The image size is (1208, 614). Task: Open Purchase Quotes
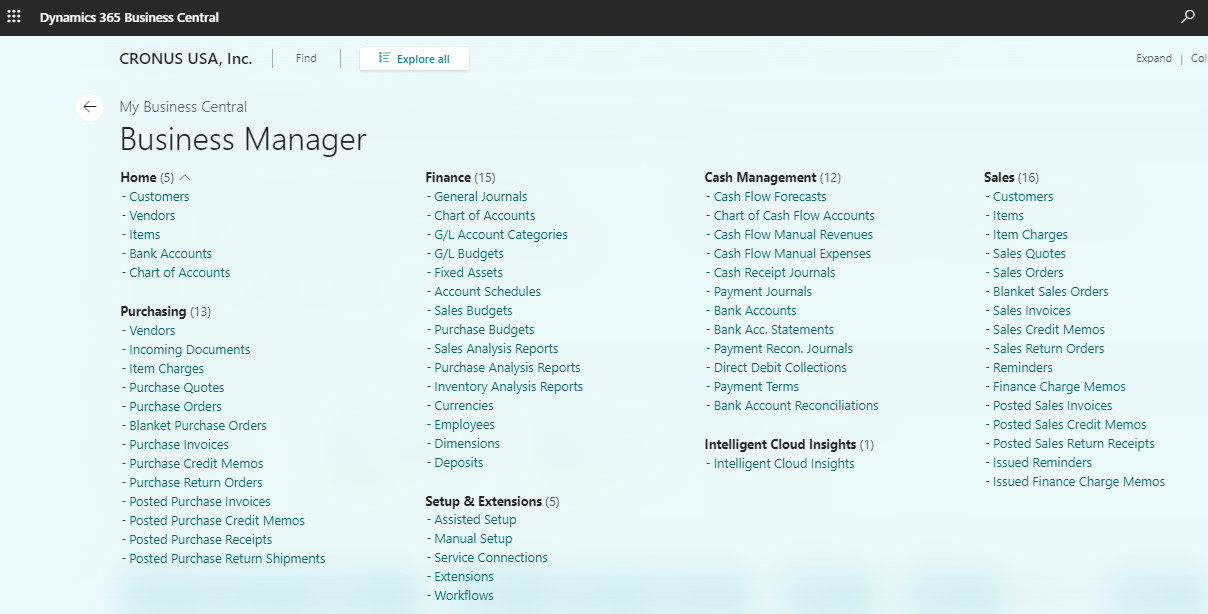click(176, 388)
